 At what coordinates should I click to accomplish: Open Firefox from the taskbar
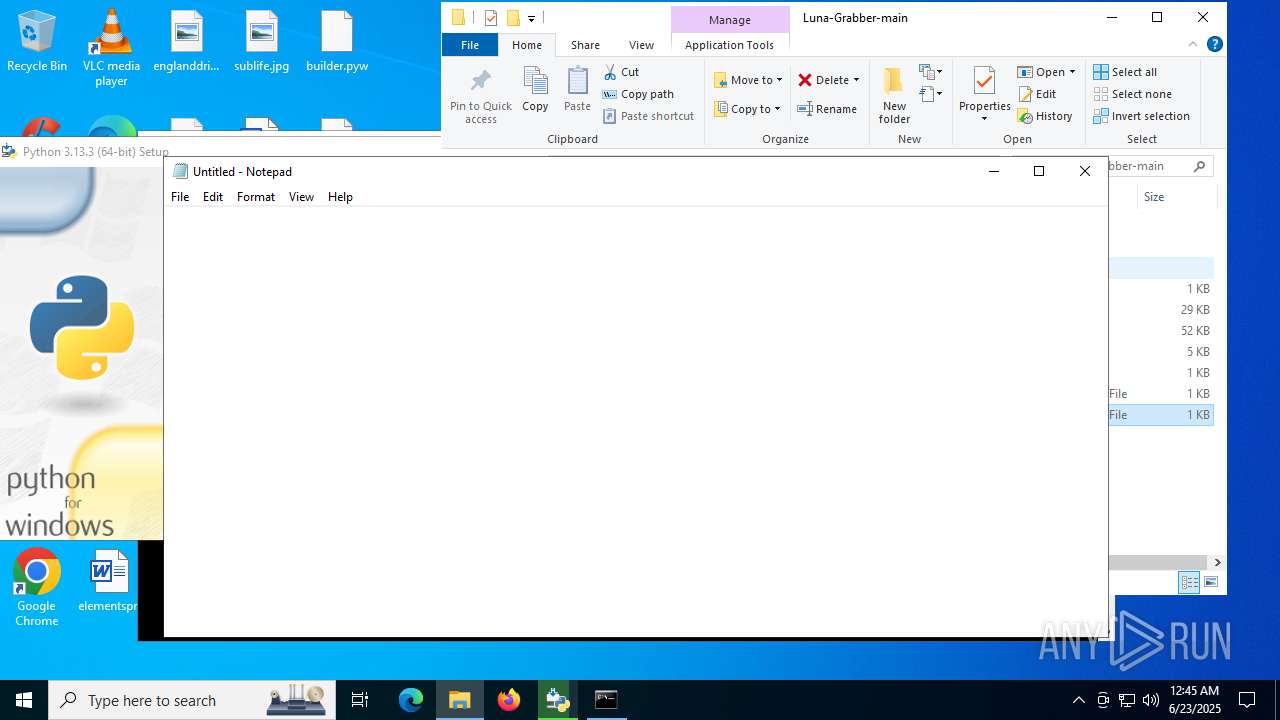[x=509, y=700]
